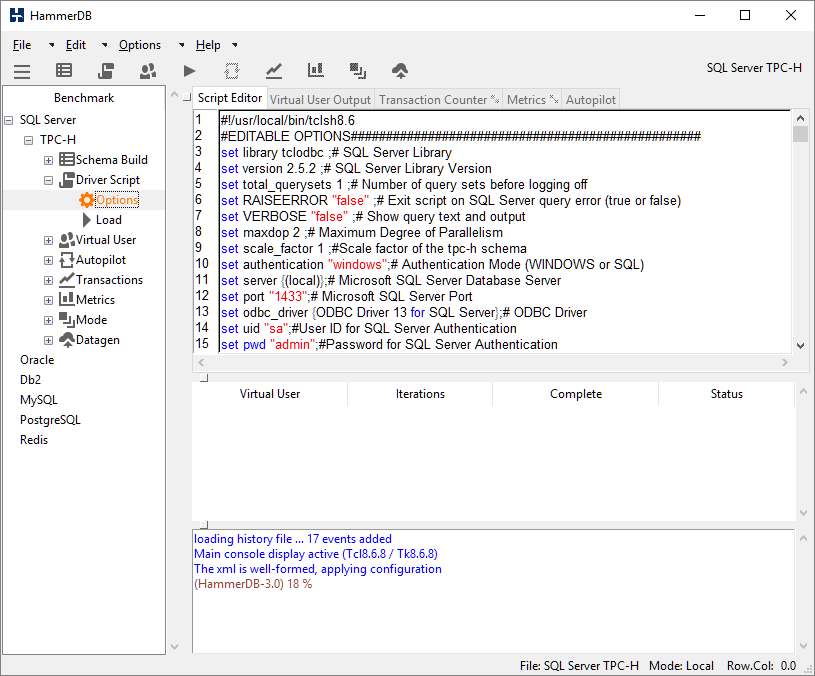Collapse the Driver Script node

[48, 180]
